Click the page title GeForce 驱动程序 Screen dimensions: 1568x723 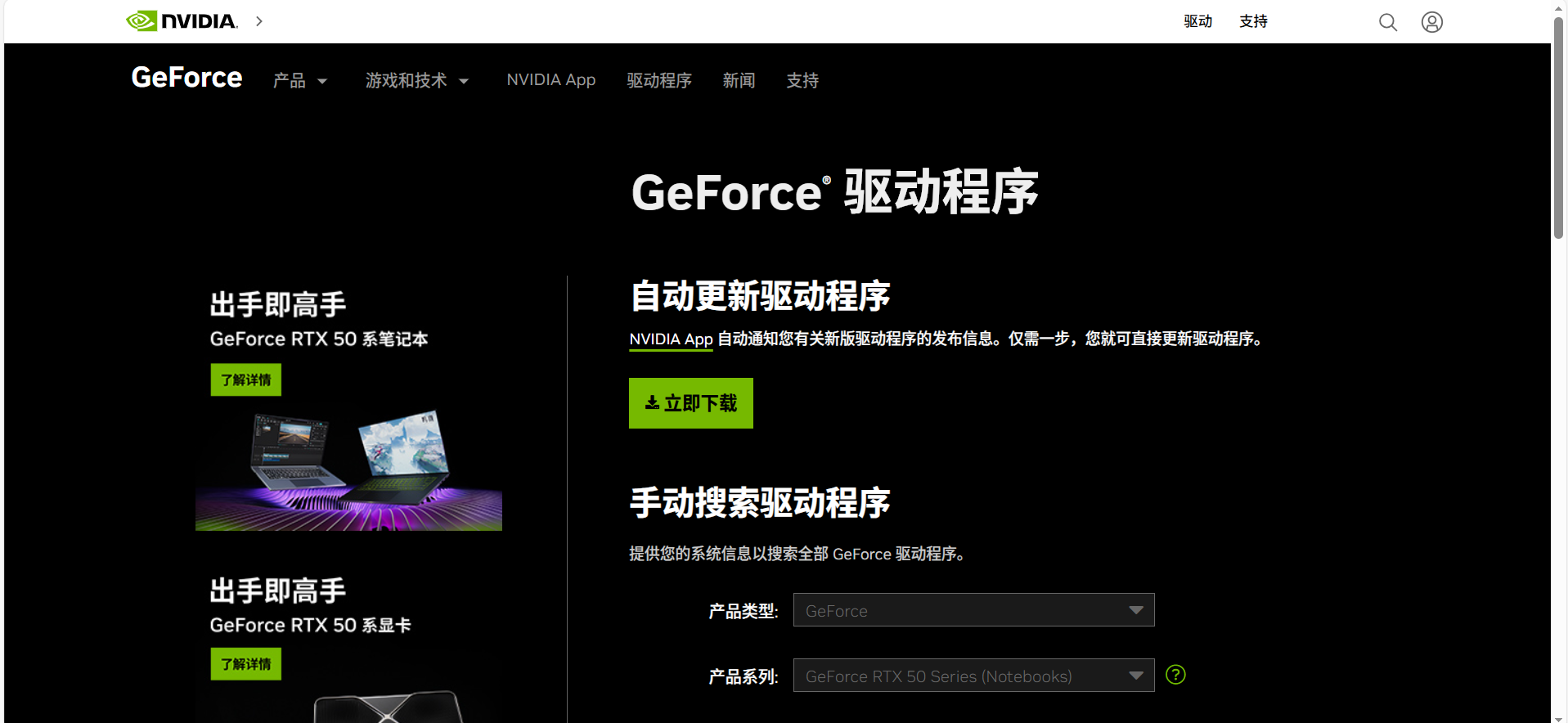click(834, 192)
